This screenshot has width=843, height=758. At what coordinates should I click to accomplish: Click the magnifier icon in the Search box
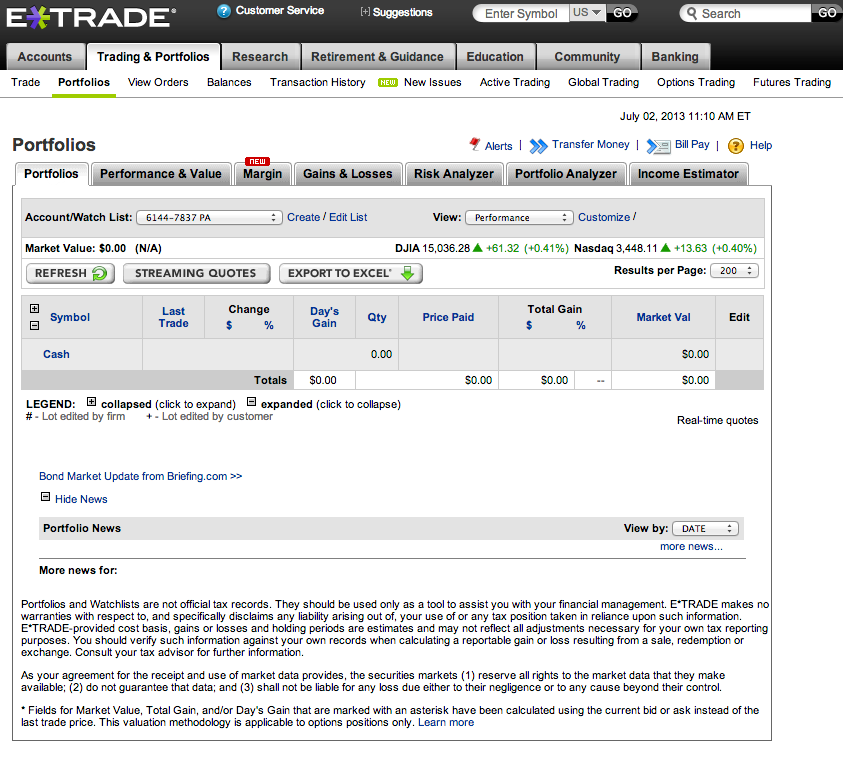tap(692, 13)
